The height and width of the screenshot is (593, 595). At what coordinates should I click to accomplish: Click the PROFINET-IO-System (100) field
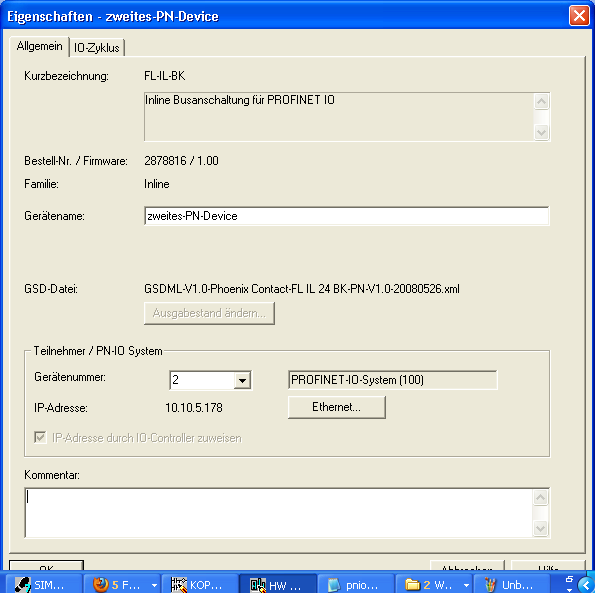393,380
